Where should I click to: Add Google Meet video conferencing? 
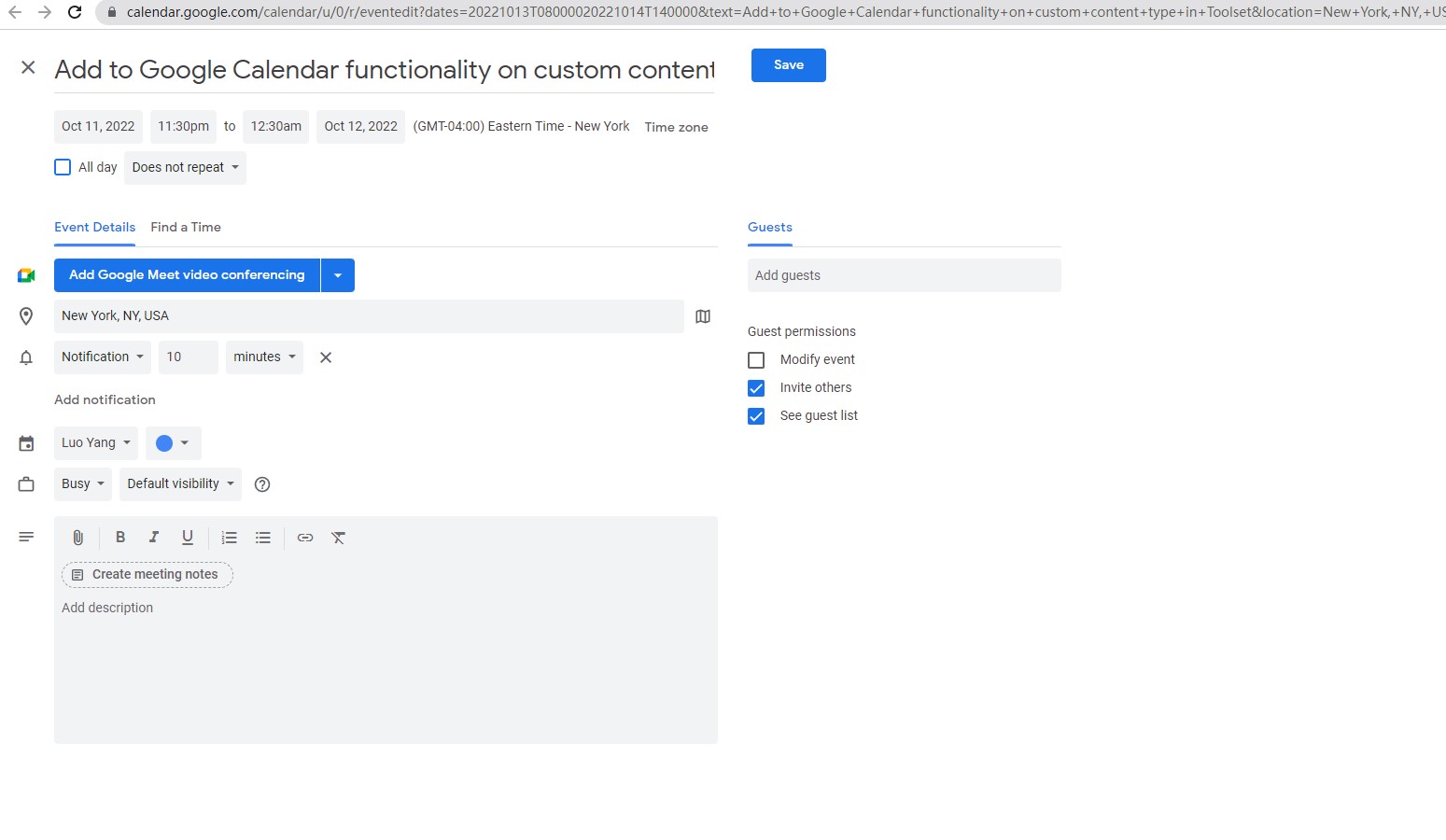pyautogui.click(x=187, y=275)
